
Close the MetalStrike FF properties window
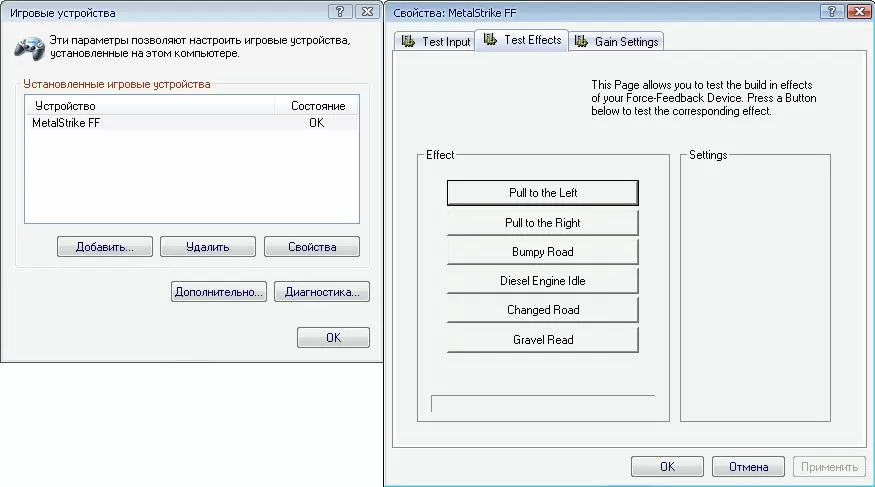pos(857,12)
